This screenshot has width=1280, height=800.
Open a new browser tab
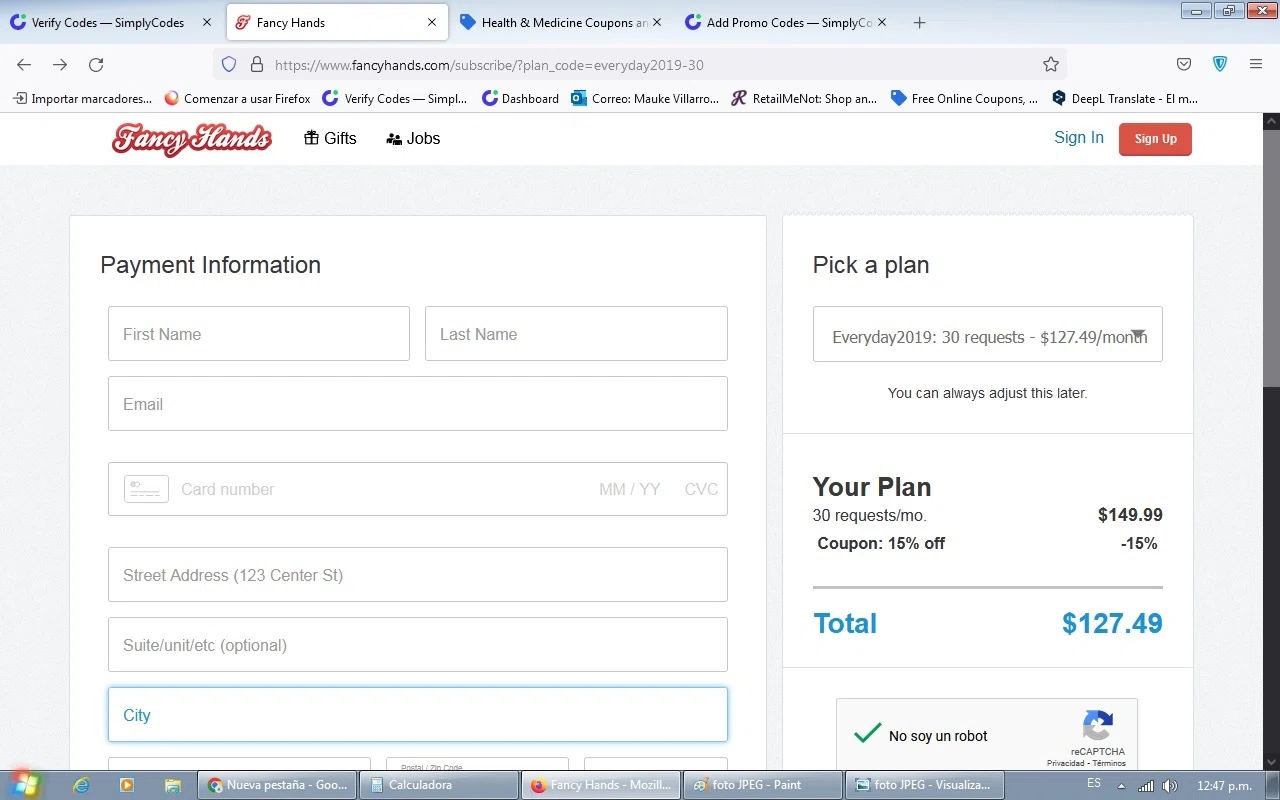tap(920, 22)
